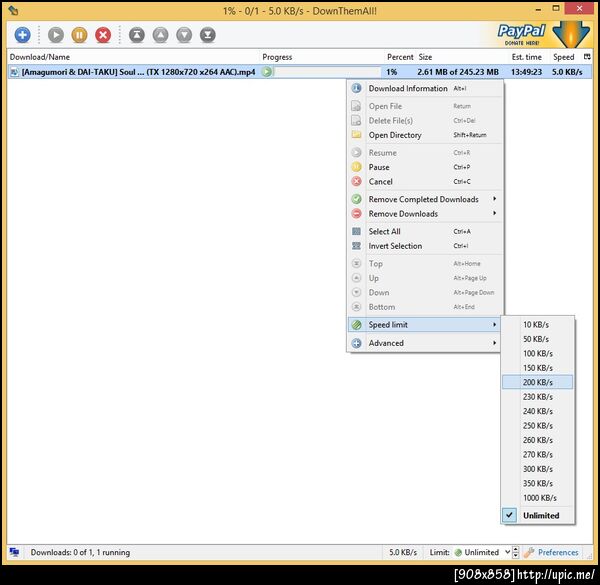Image resolution: width=600 pixels, height=585 pixels.
Task: Sort by Download/Name column header
Action: click(134, 57)
